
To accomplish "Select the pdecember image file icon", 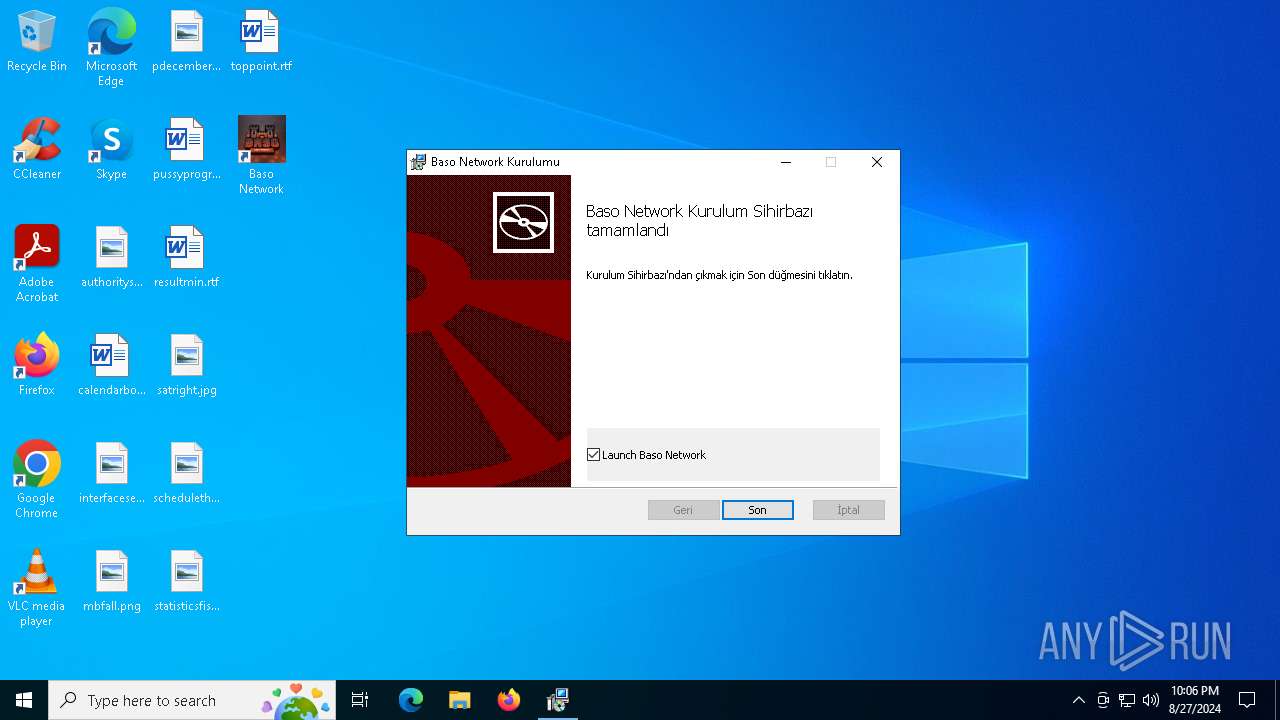I will point(186,41).
